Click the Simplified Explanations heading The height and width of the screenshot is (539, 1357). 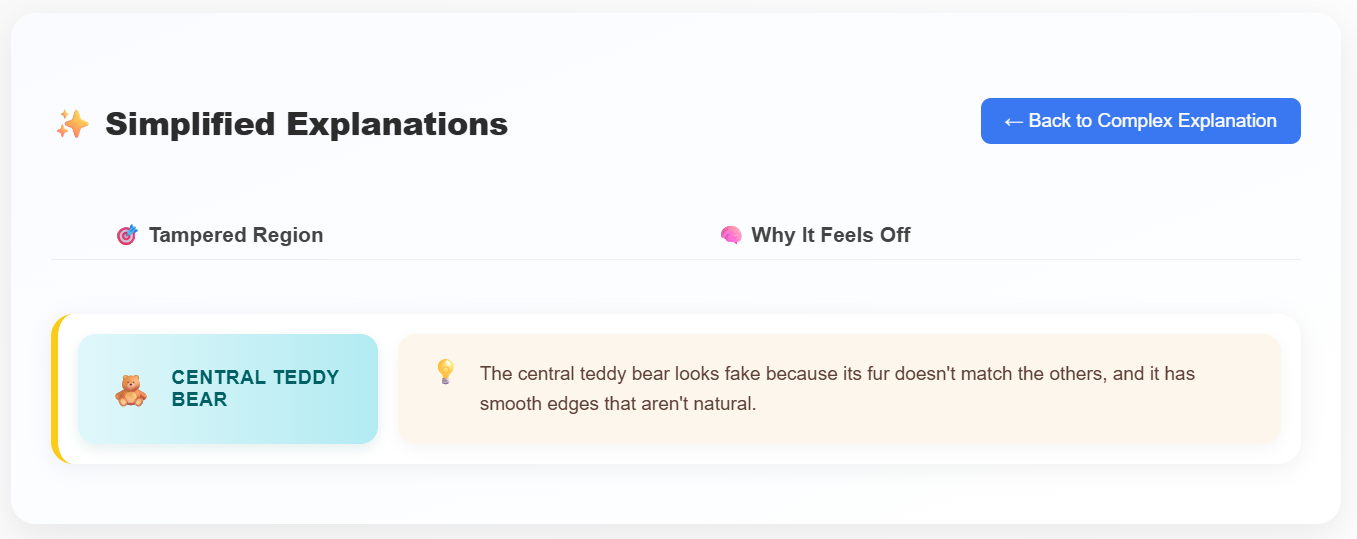coord(306,125)
